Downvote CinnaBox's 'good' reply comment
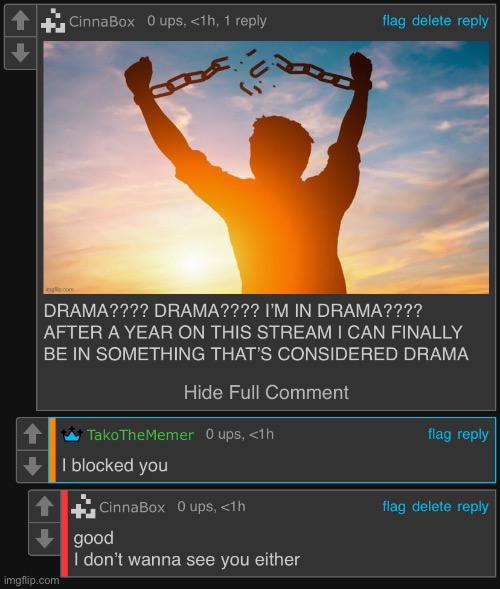 click(x=44, y=539)
